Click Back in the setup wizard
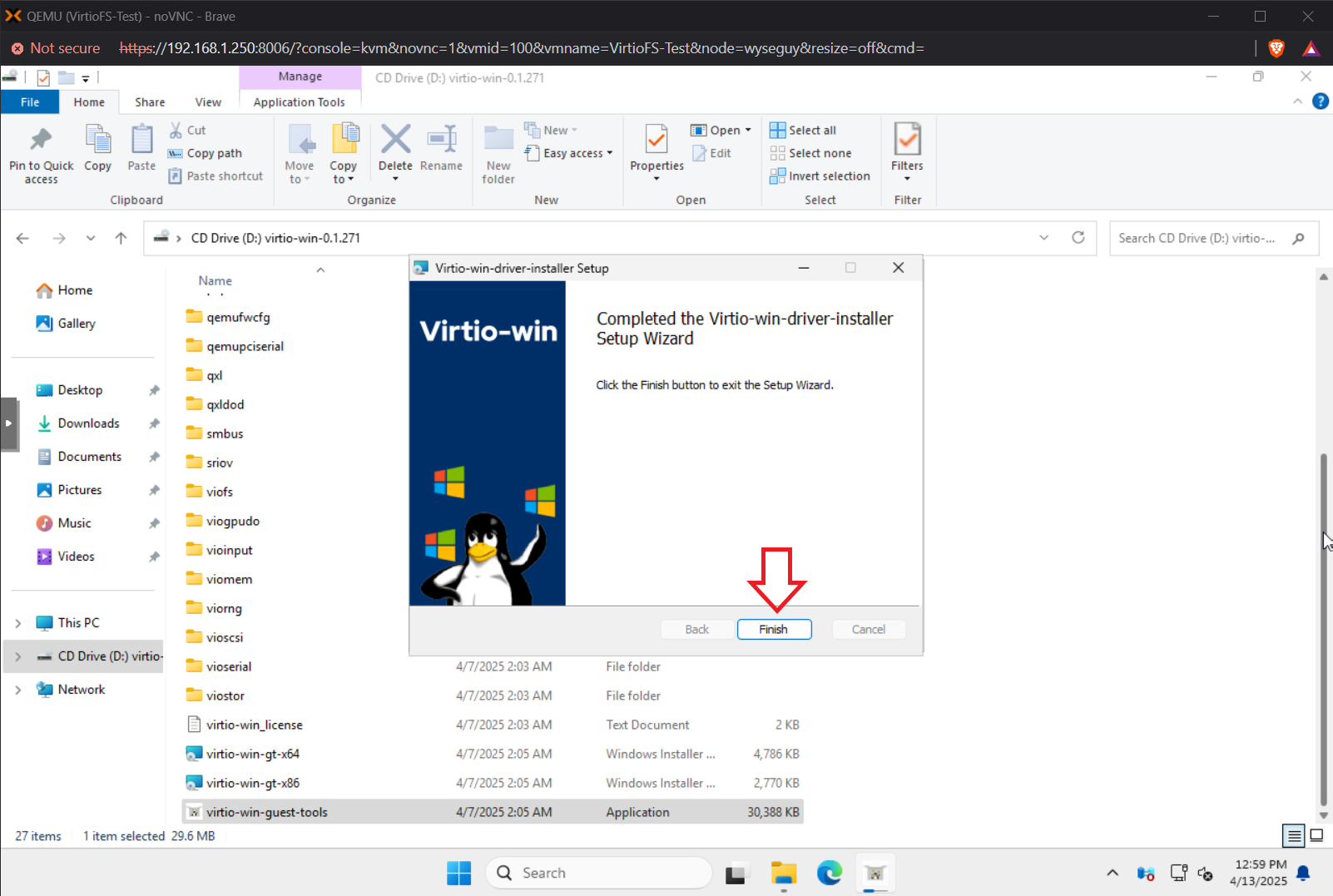Viewport: 1333px width, 896px height. (696, 629)
